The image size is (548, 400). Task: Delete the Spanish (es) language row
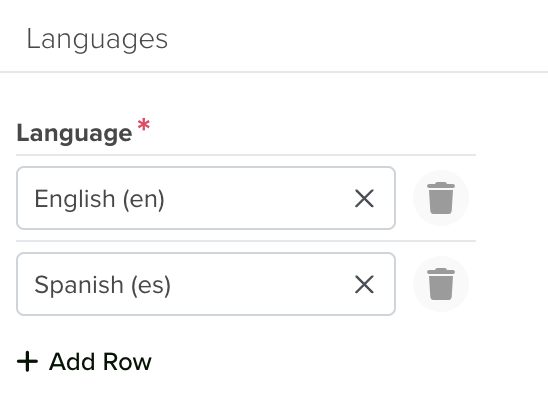(441, 284)
